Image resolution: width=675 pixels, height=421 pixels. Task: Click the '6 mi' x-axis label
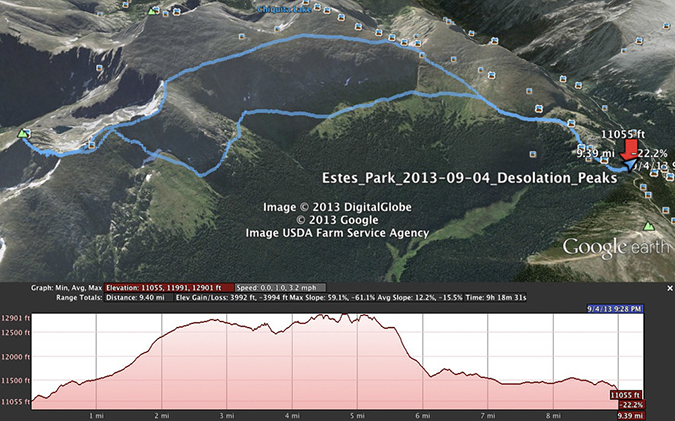click(x=423, y=416)
